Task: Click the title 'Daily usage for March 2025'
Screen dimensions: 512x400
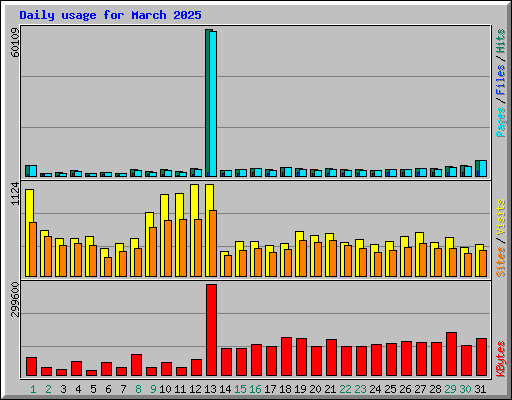Action: [x=110, y=15]
